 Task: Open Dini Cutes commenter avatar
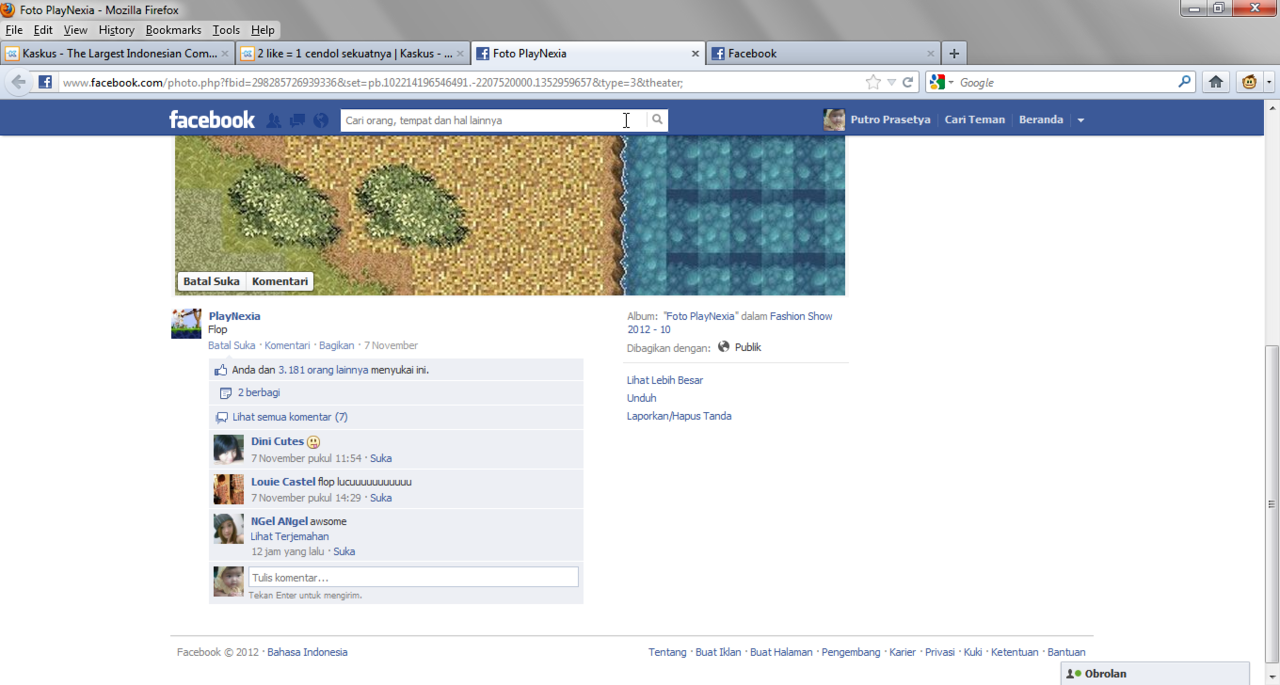229,449
